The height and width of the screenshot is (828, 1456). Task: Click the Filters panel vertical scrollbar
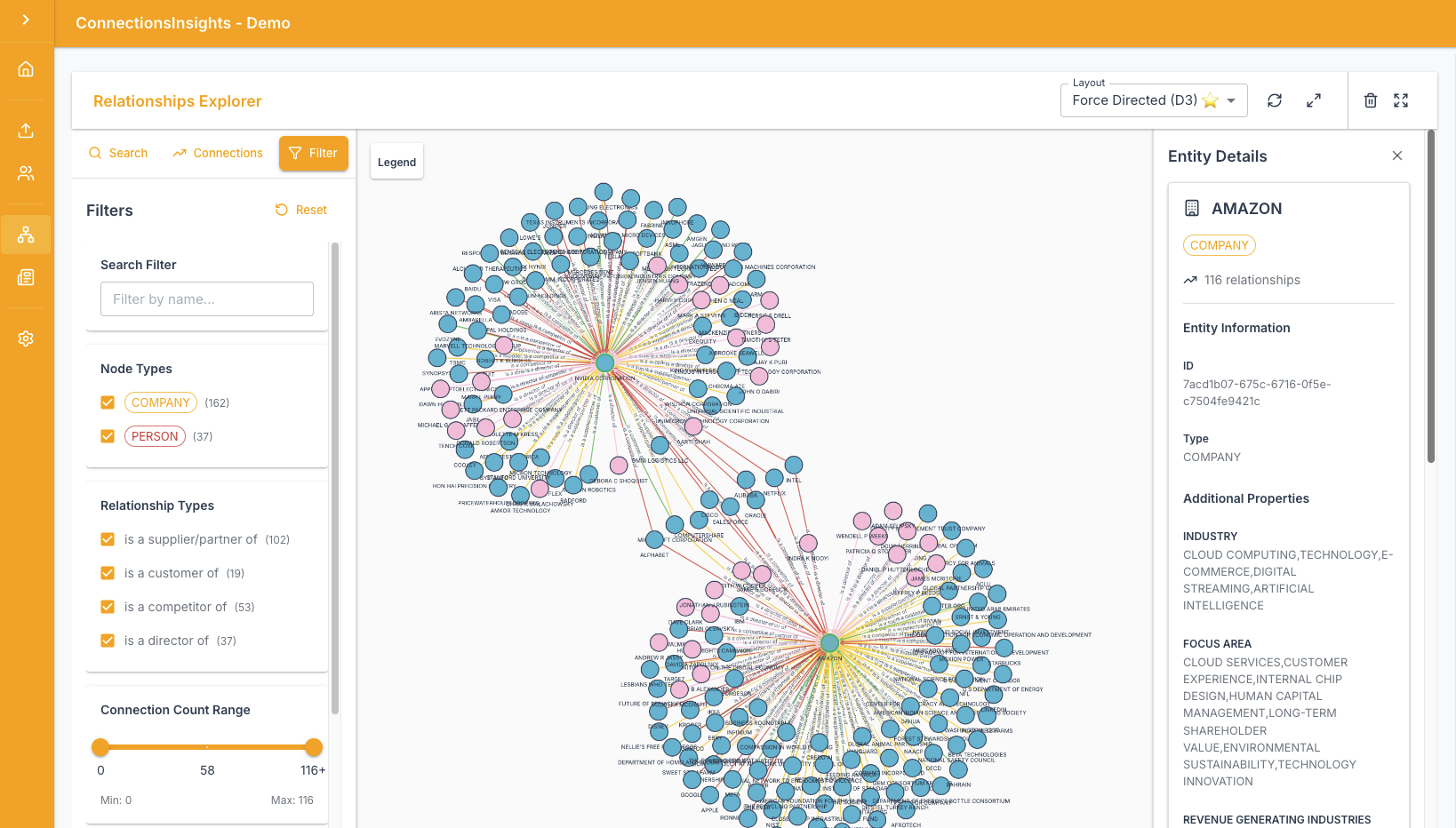click(x=335, y=478)
